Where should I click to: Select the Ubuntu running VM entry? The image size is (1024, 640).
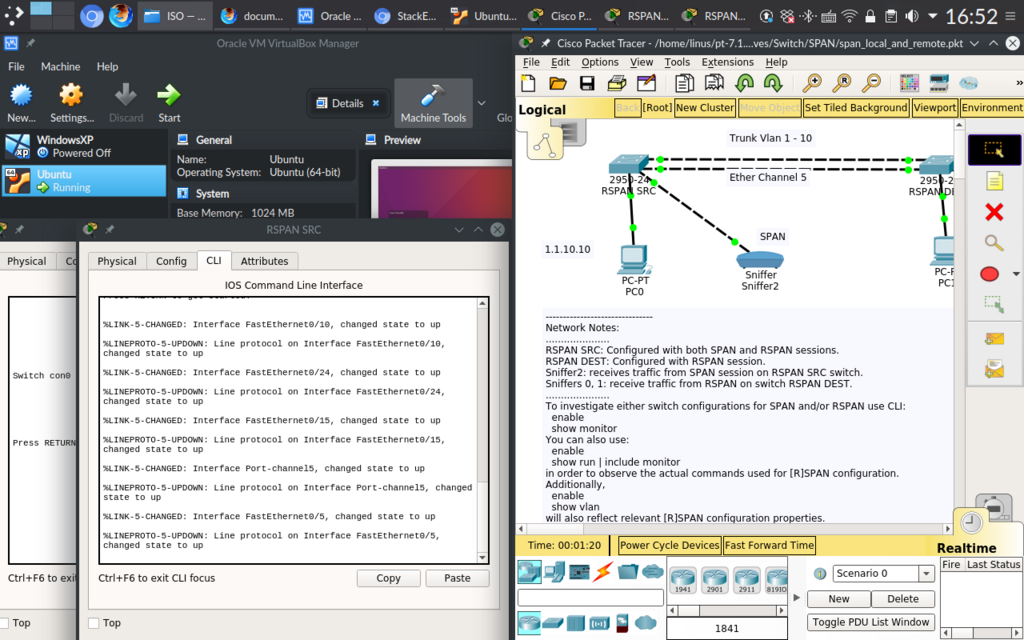84,181
